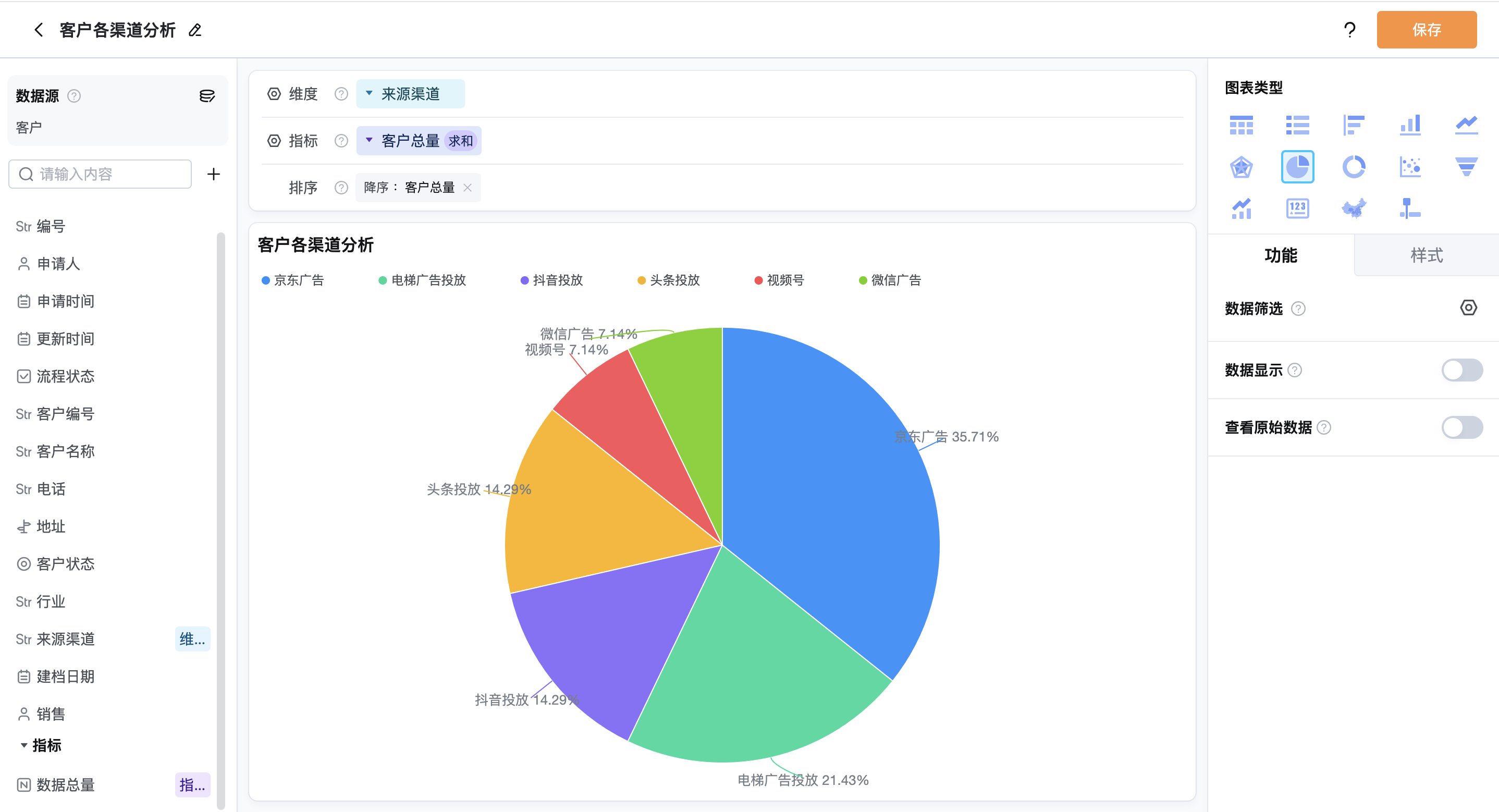Add a new field with plus icon
The height and width of the screenshot is (812, 1499).
(214, 174)
